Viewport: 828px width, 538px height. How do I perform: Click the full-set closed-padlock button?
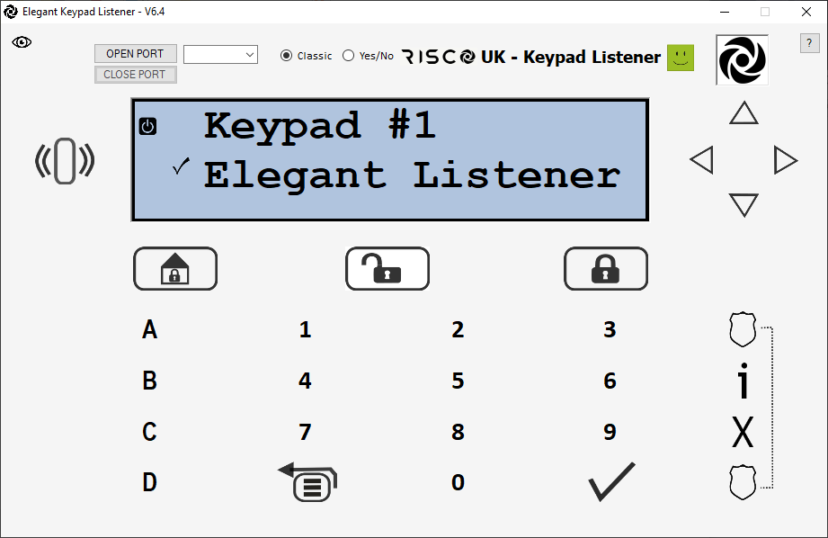[606, 269]
